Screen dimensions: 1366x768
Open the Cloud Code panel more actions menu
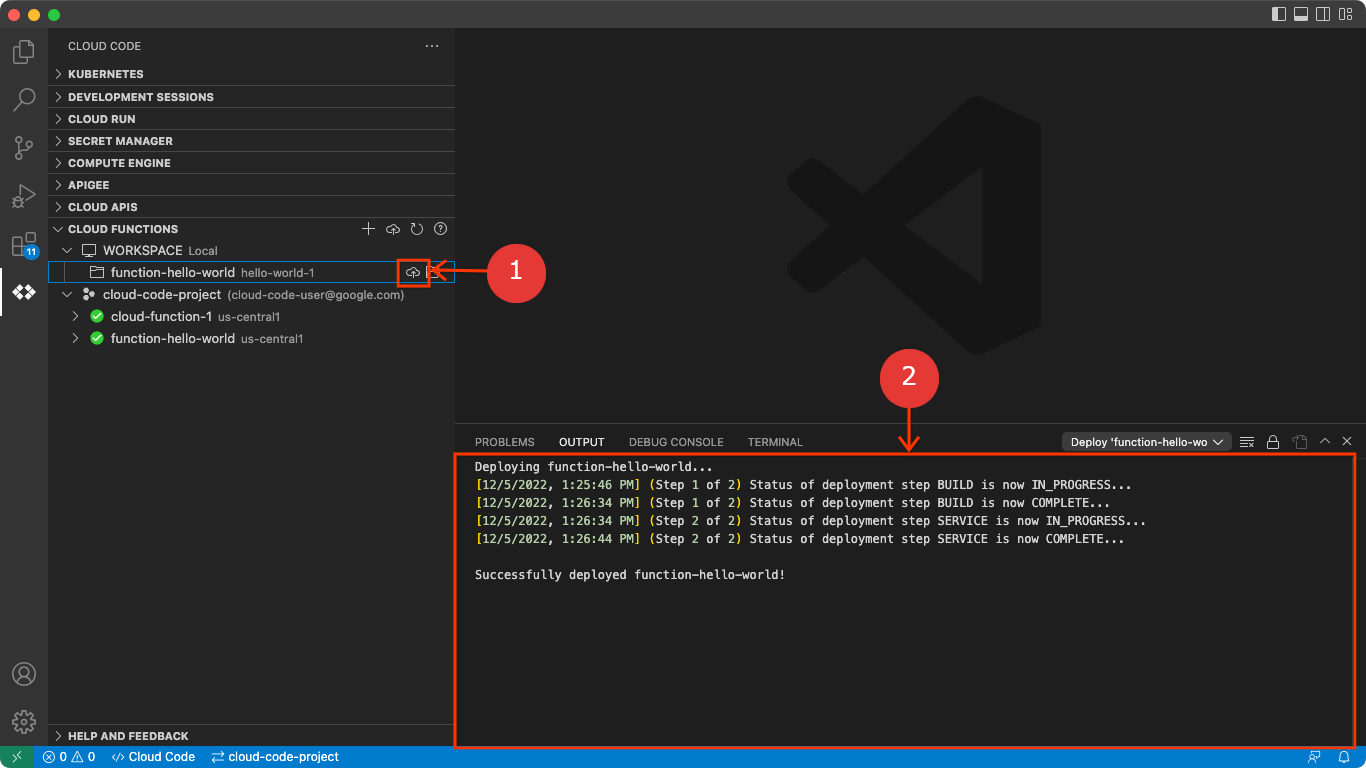(x=432, y=46)
